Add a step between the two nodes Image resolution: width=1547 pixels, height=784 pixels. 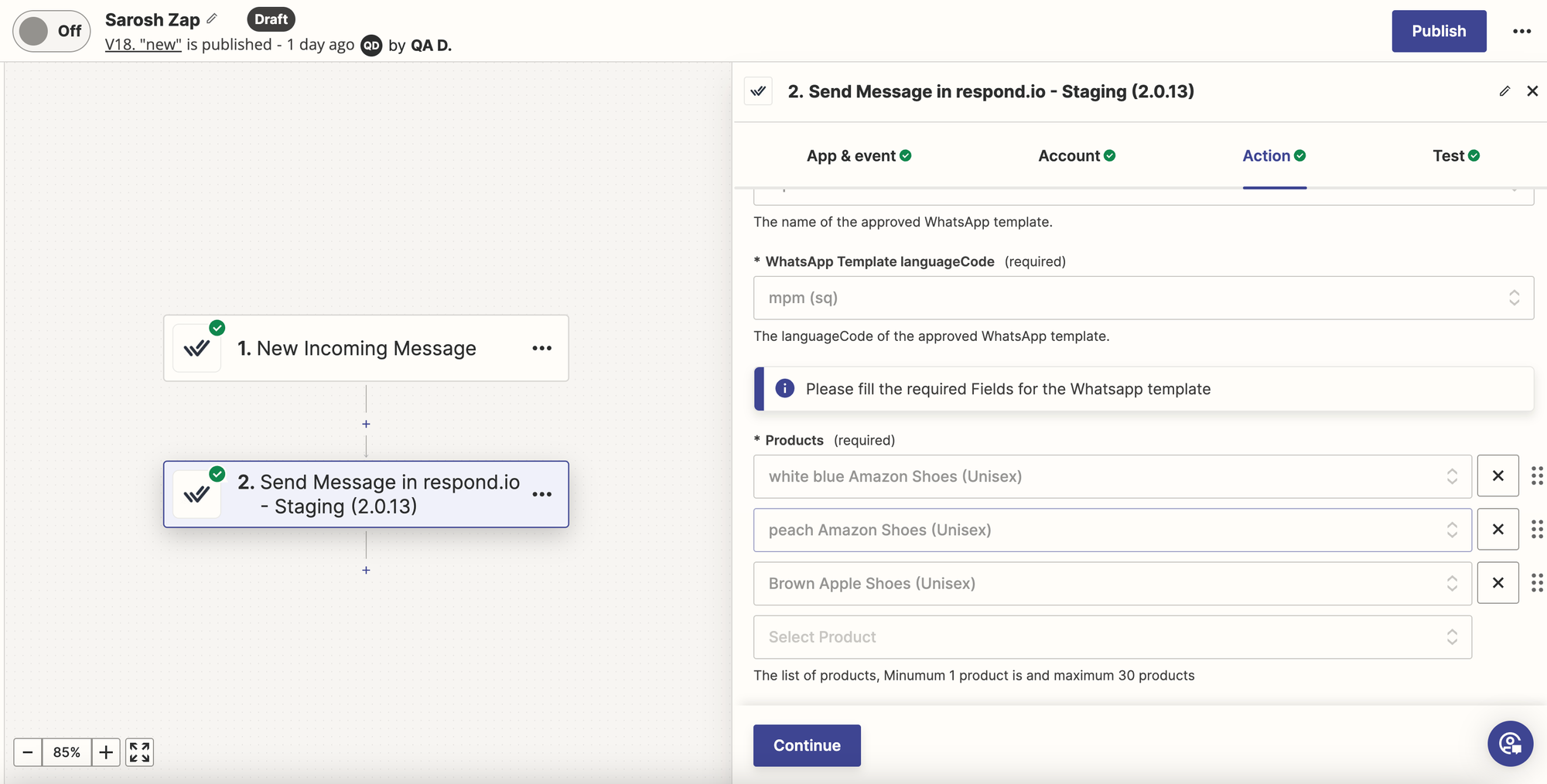(x=366, y=424)
